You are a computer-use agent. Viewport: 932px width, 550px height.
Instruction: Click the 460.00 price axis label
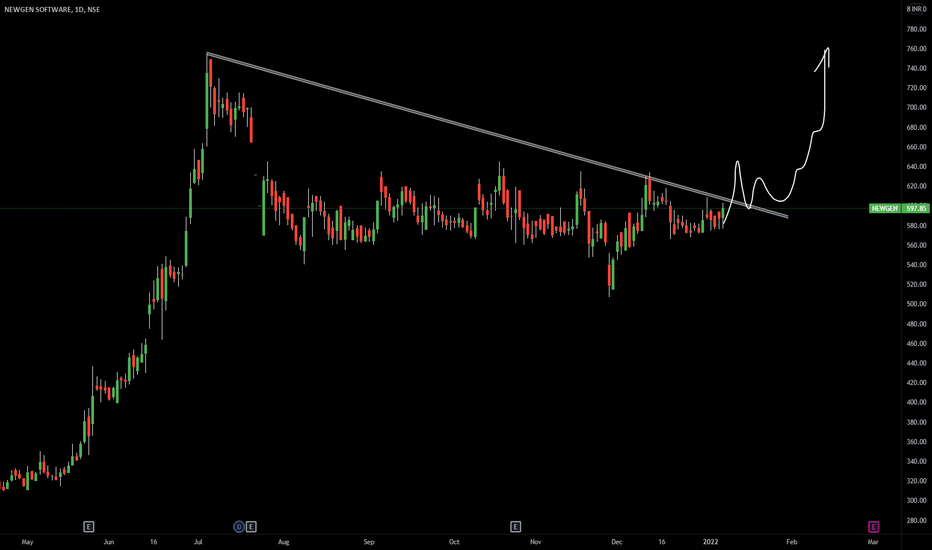917,343
